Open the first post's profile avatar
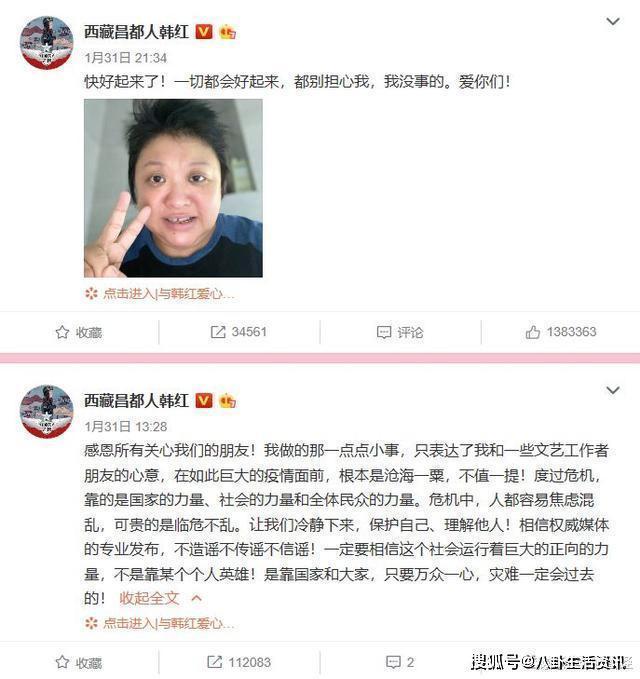The image size is (640, 679). pyautogui.click(x=47, y=42)
